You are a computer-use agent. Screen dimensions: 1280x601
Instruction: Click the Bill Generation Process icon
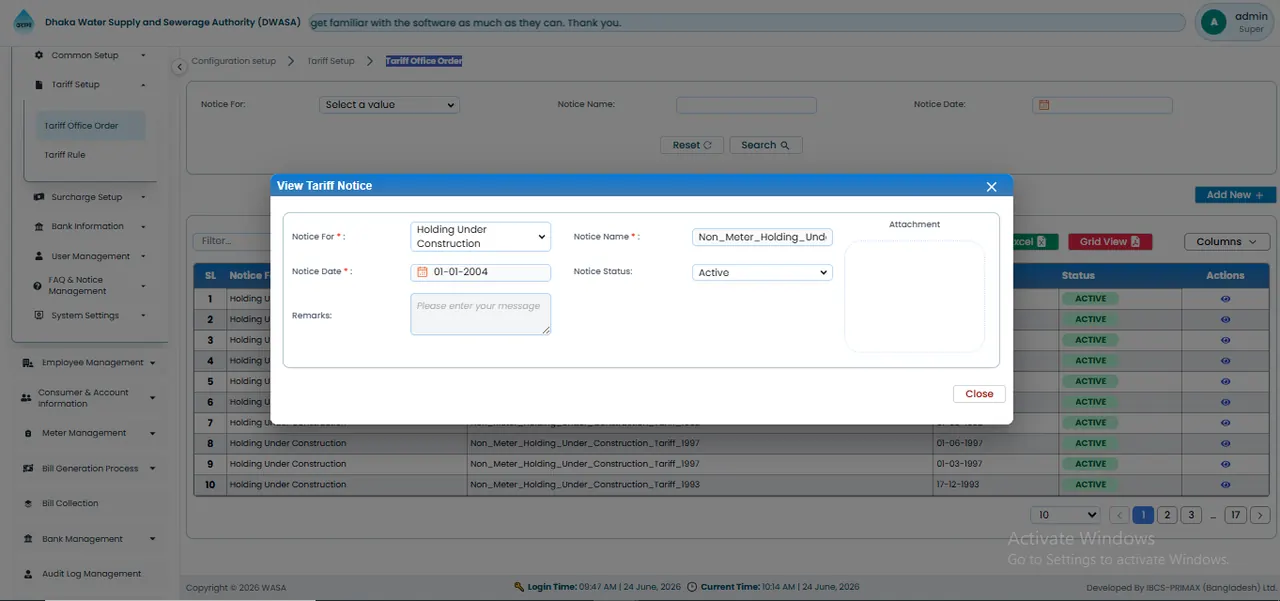pos(29,469)
